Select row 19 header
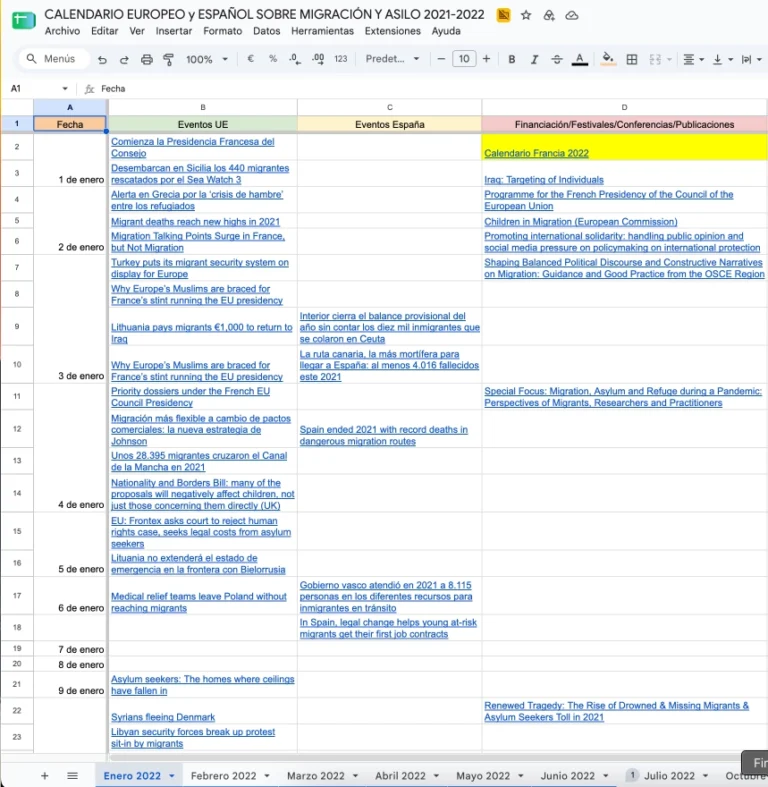 (x=17, y=648)
